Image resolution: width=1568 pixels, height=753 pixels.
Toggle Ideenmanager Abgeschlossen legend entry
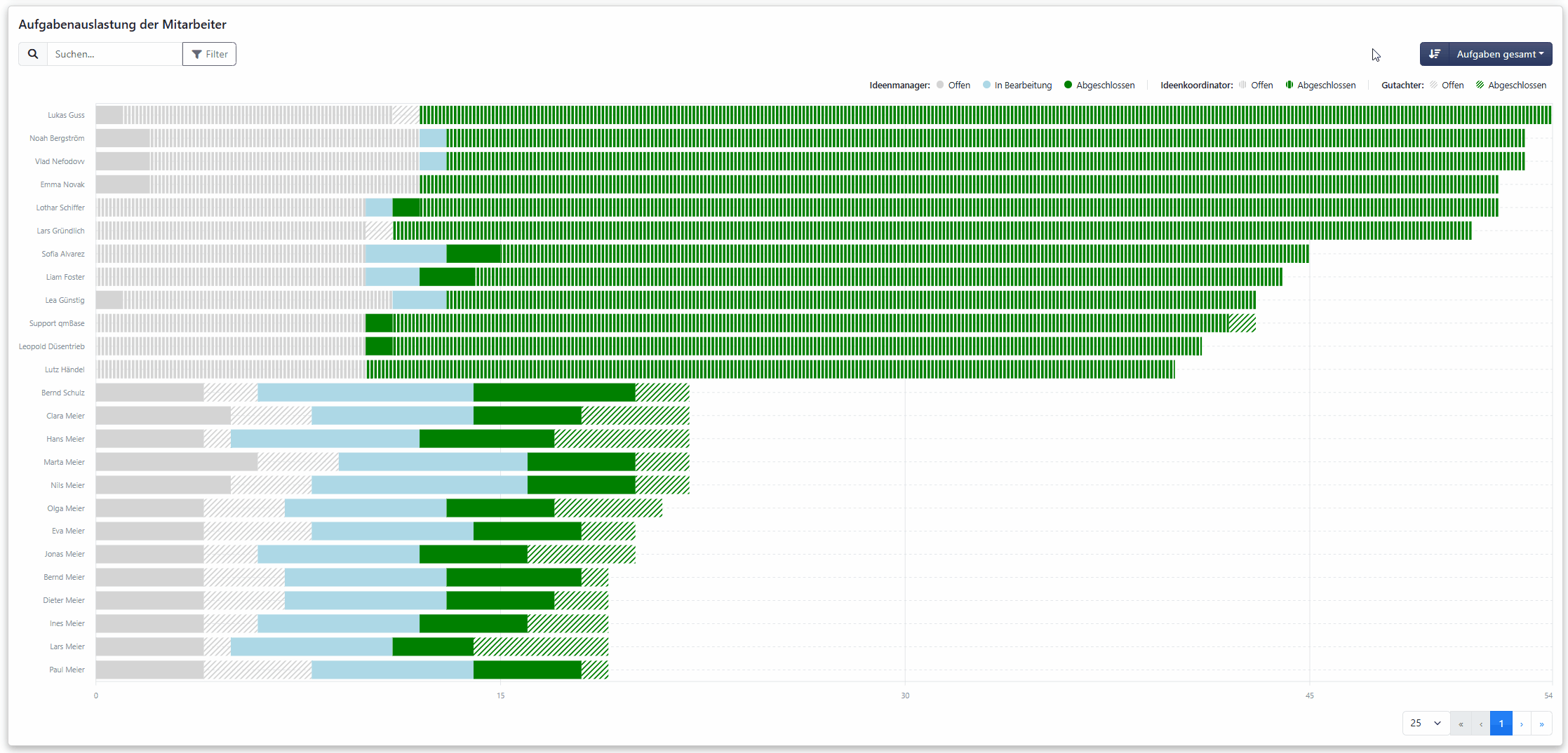click(x=1099, y=85)
